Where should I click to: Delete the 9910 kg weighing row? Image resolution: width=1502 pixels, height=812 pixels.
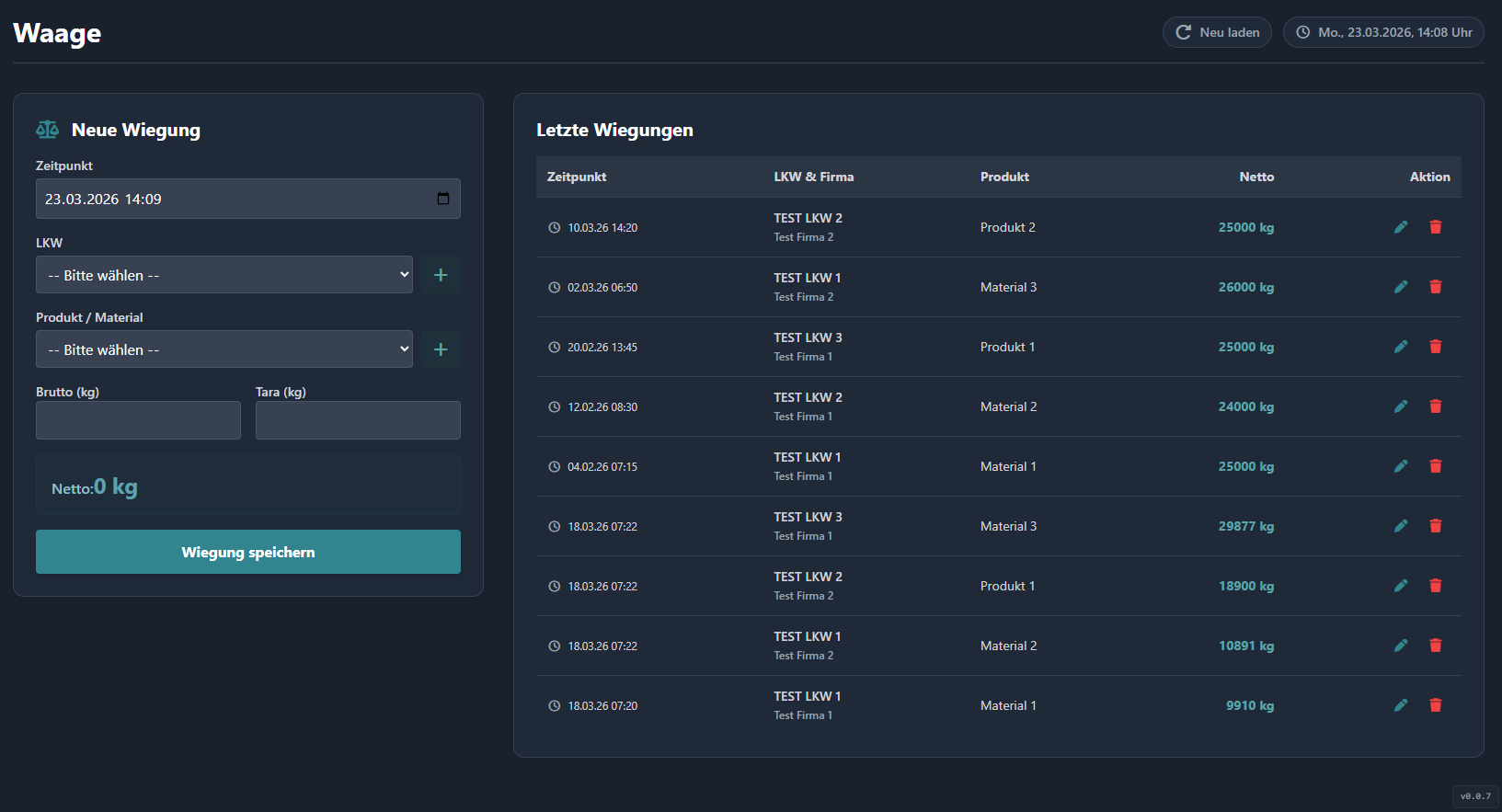[1435, 705]
